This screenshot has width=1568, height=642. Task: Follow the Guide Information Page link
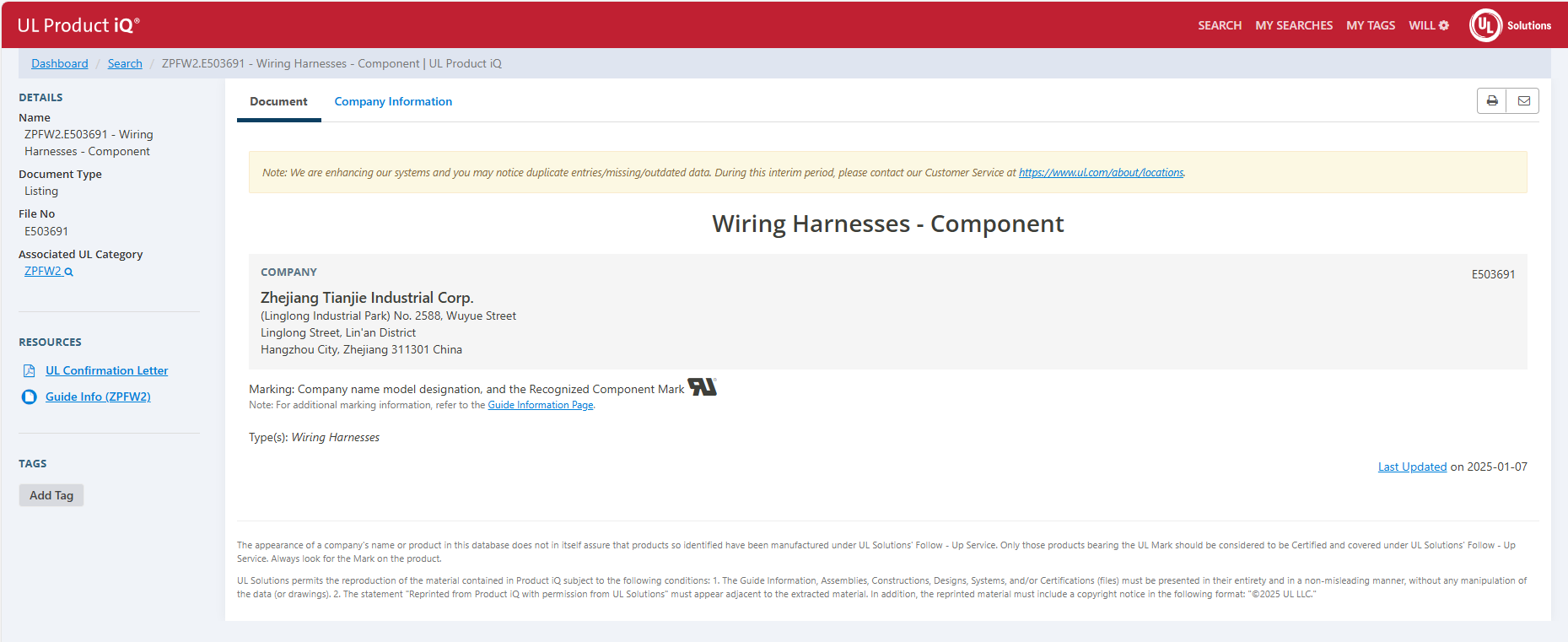[x=540, y=406]
